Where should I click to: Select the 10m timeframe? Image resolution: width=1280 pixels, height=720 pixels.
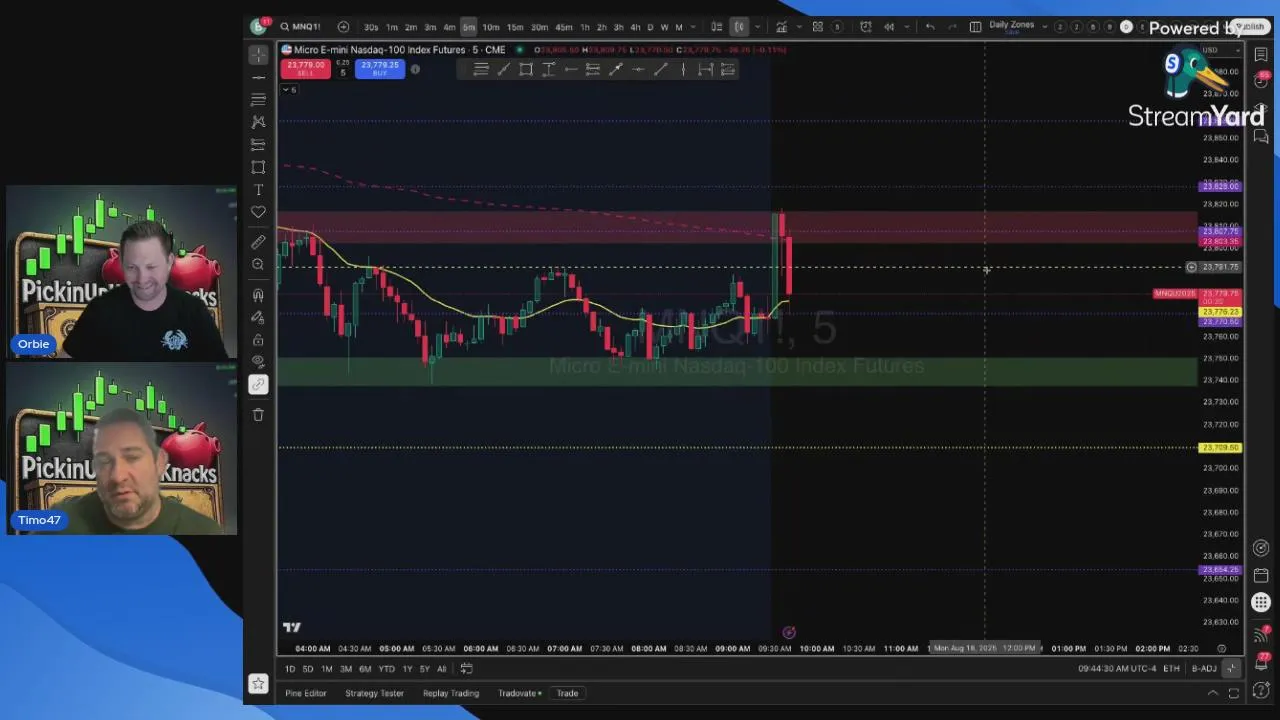490,27
